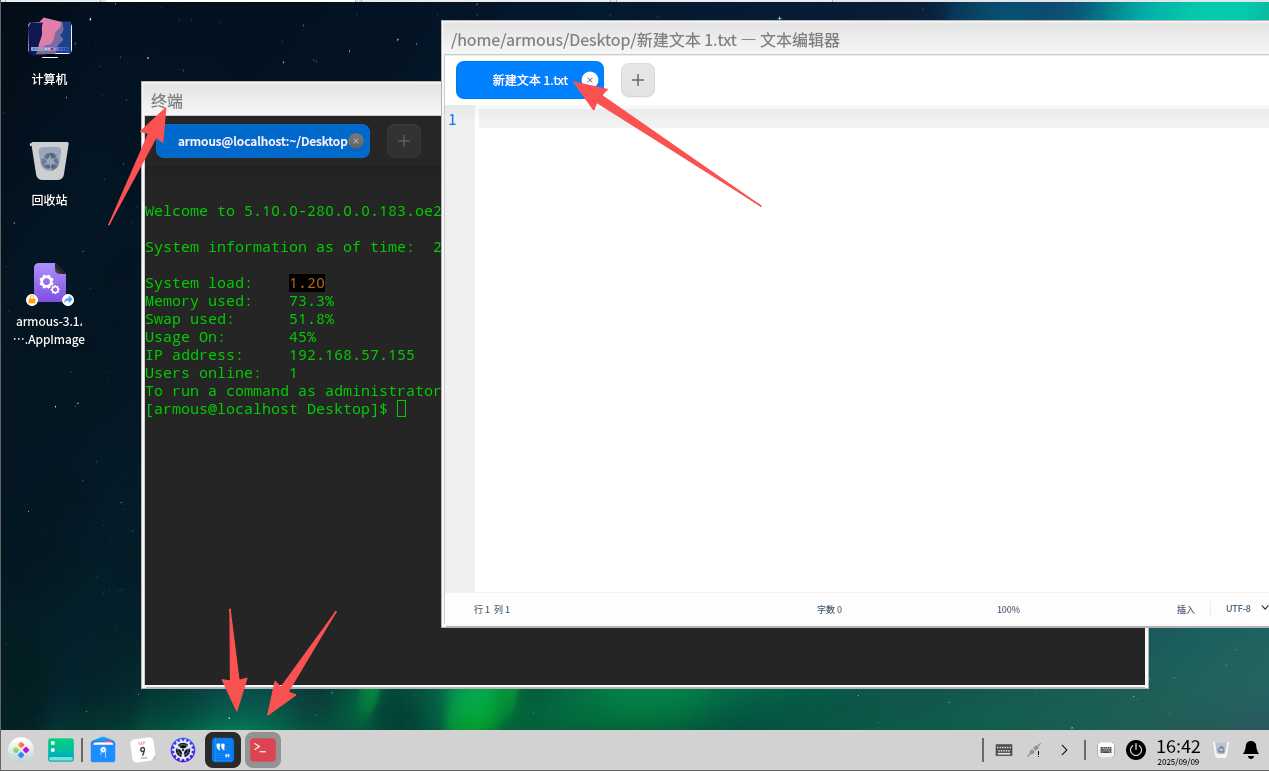
Task: Select the 计算机 desktop icon
Action: (50, 51)
